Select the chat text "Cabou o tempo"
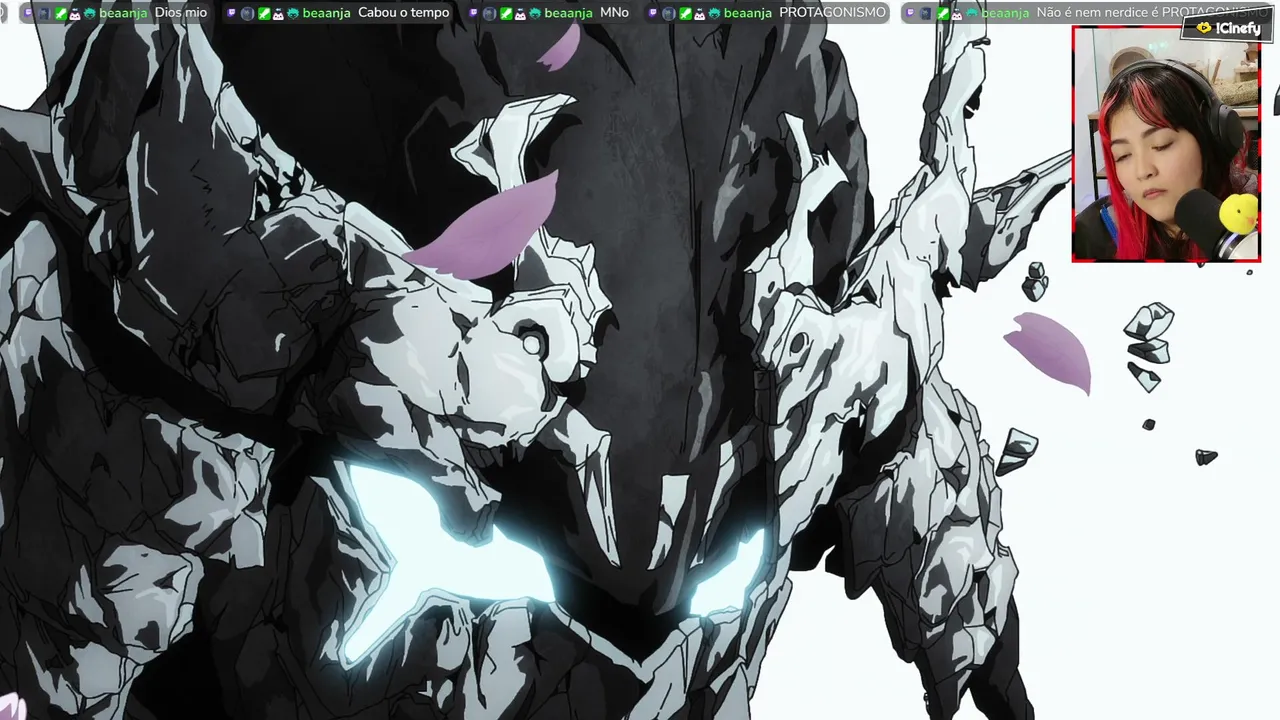 pos(404,13)
